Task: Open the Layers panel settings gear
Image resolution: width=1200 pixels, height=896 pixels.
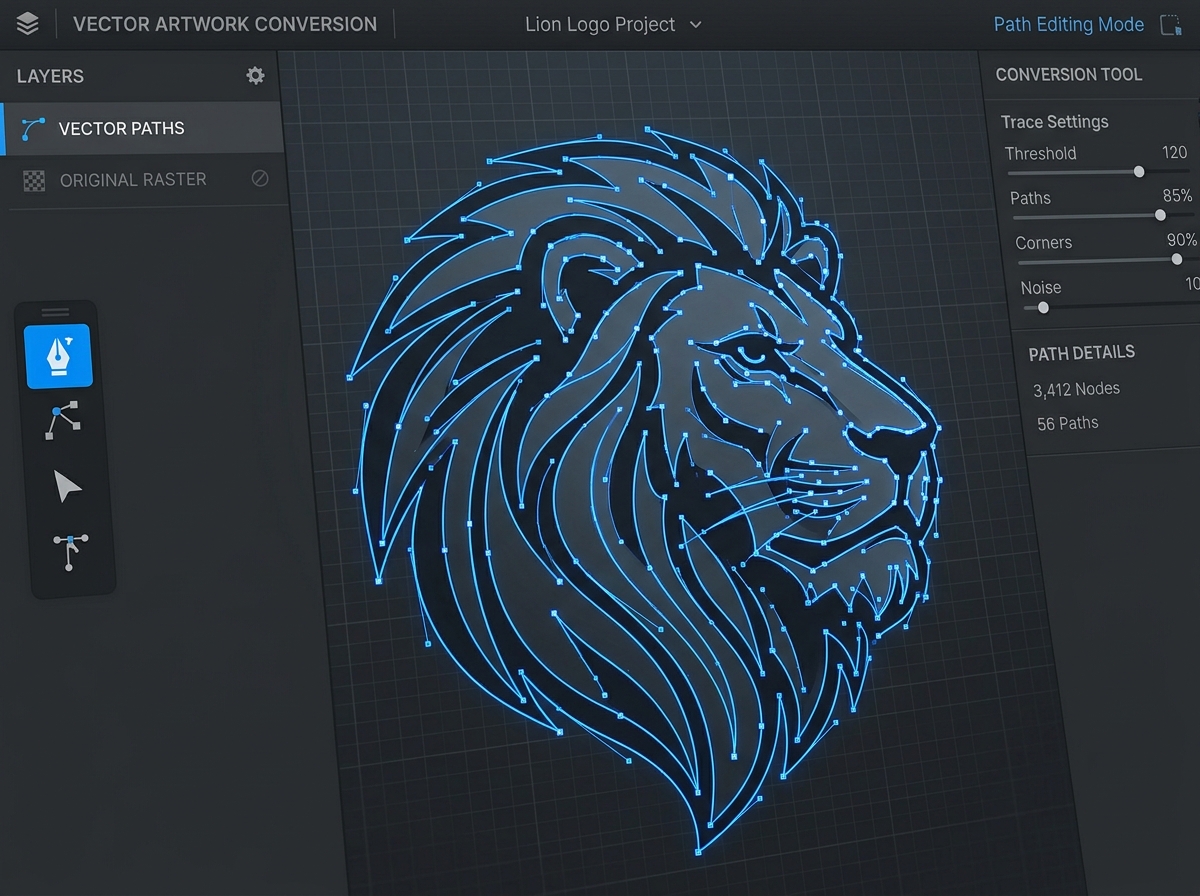Action: click(x=256, y=76)
